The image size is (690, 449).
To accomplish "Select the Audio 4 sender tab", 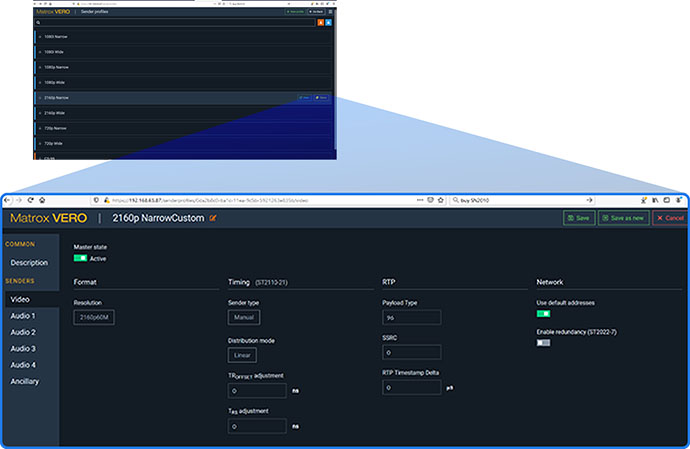I will click(23, 365).
